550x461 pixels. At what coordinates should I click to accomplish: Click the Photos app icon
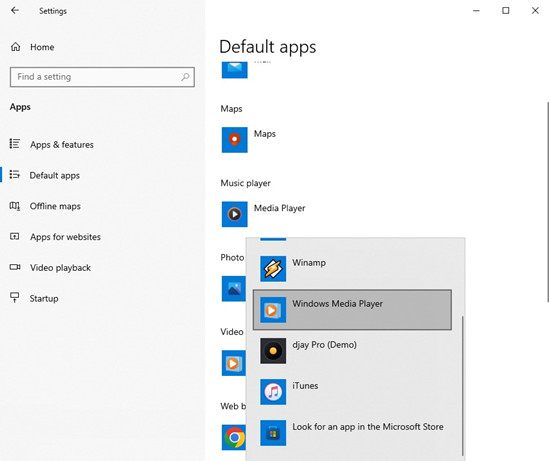(x=234, y=289)
